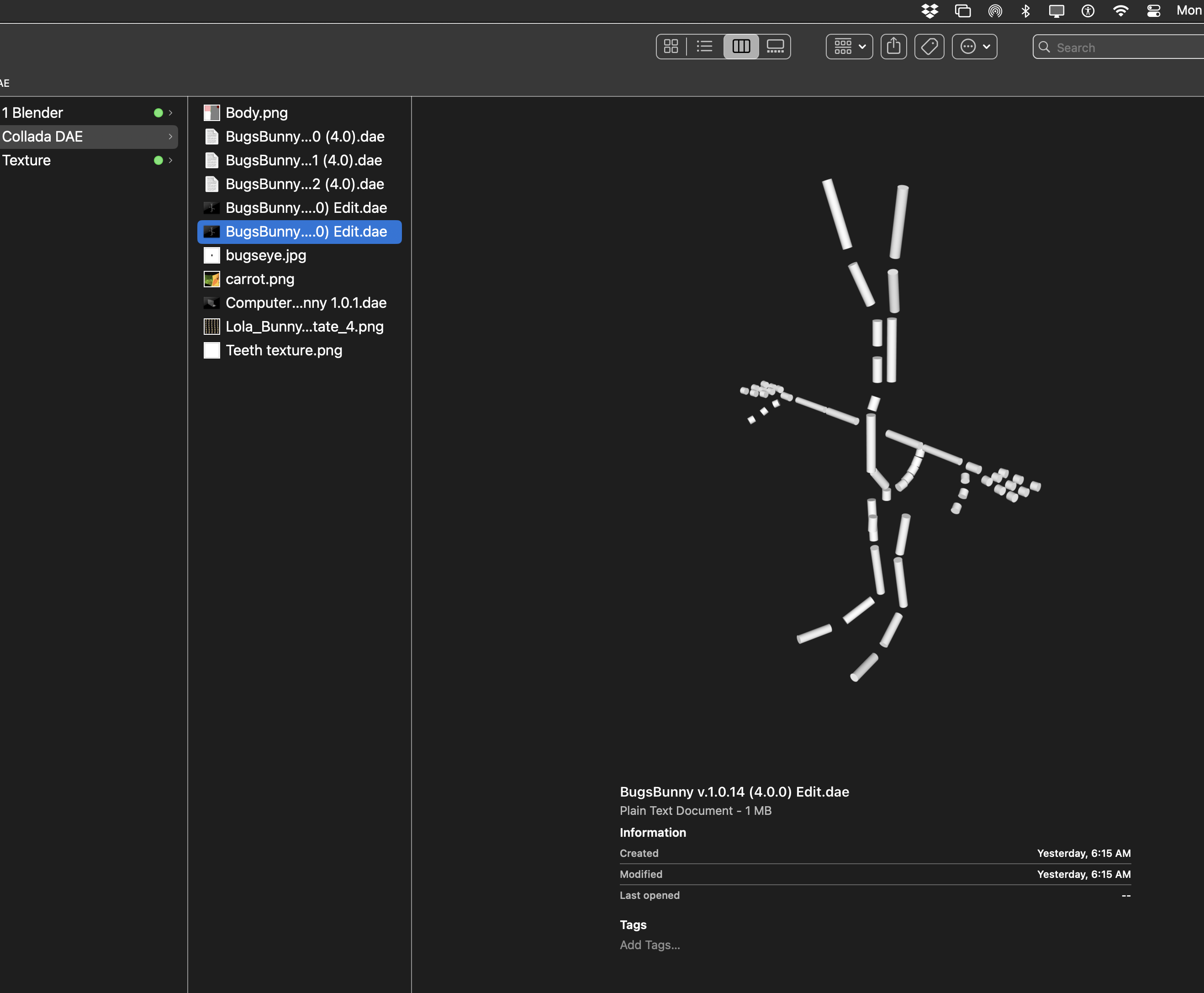Click the Mon clock in menu bar

pos(1190,11)
